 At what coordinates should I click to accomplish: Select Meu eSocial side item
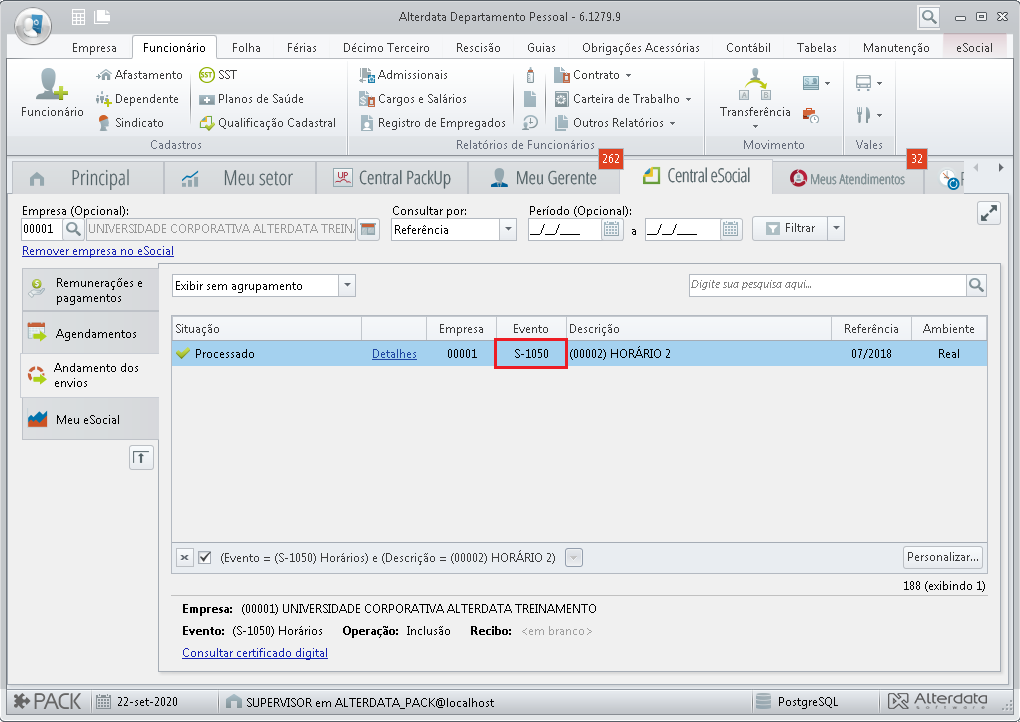pyautogui.click(x=90, y=420)
